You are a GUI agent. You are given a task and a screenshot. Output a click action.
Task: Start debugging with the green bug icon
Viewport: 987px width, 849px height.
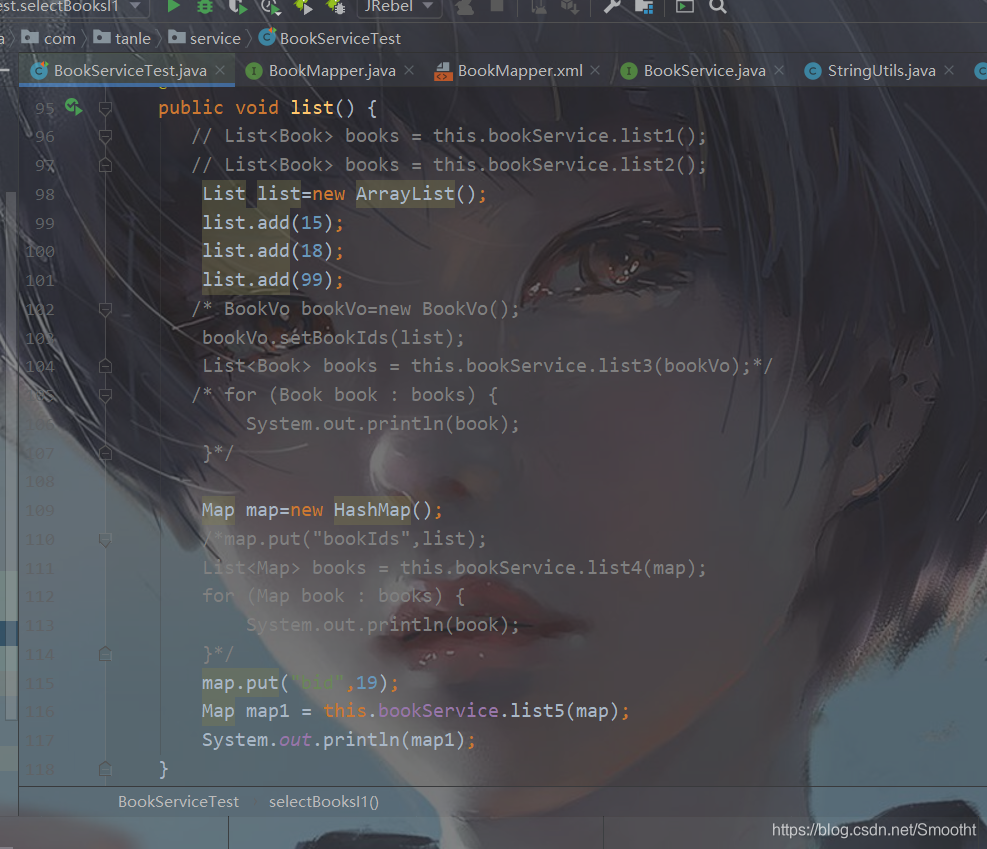point(205,6)
